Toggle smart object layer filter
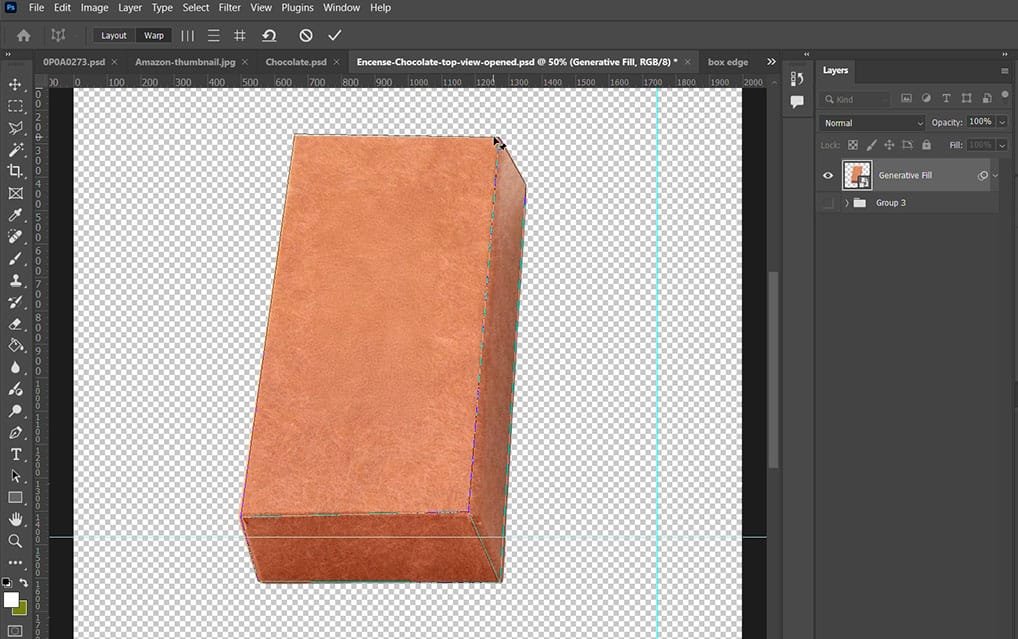 pos(986,99)
